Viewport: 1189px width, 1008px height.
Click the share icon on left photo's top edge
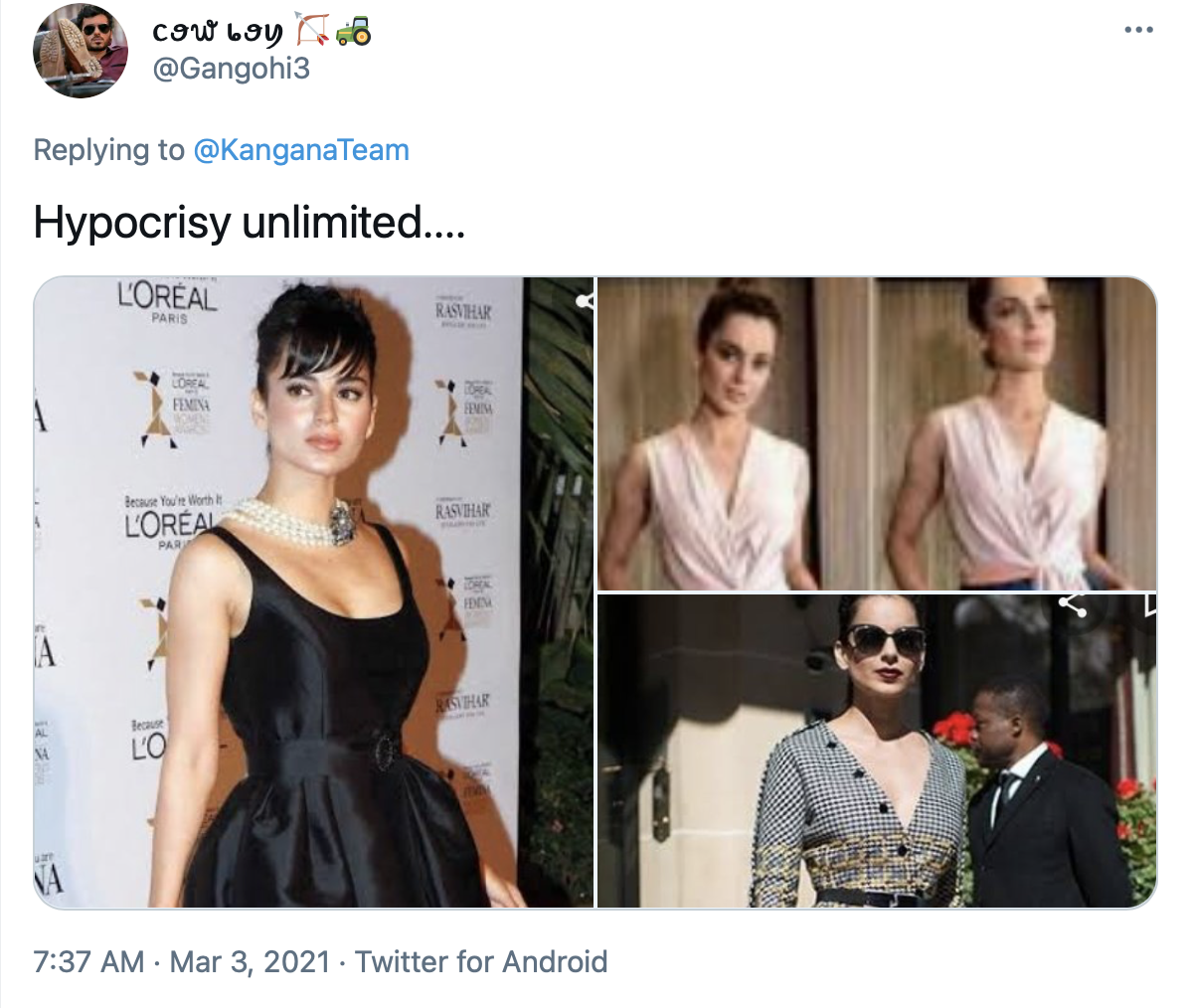pos(585,301)
